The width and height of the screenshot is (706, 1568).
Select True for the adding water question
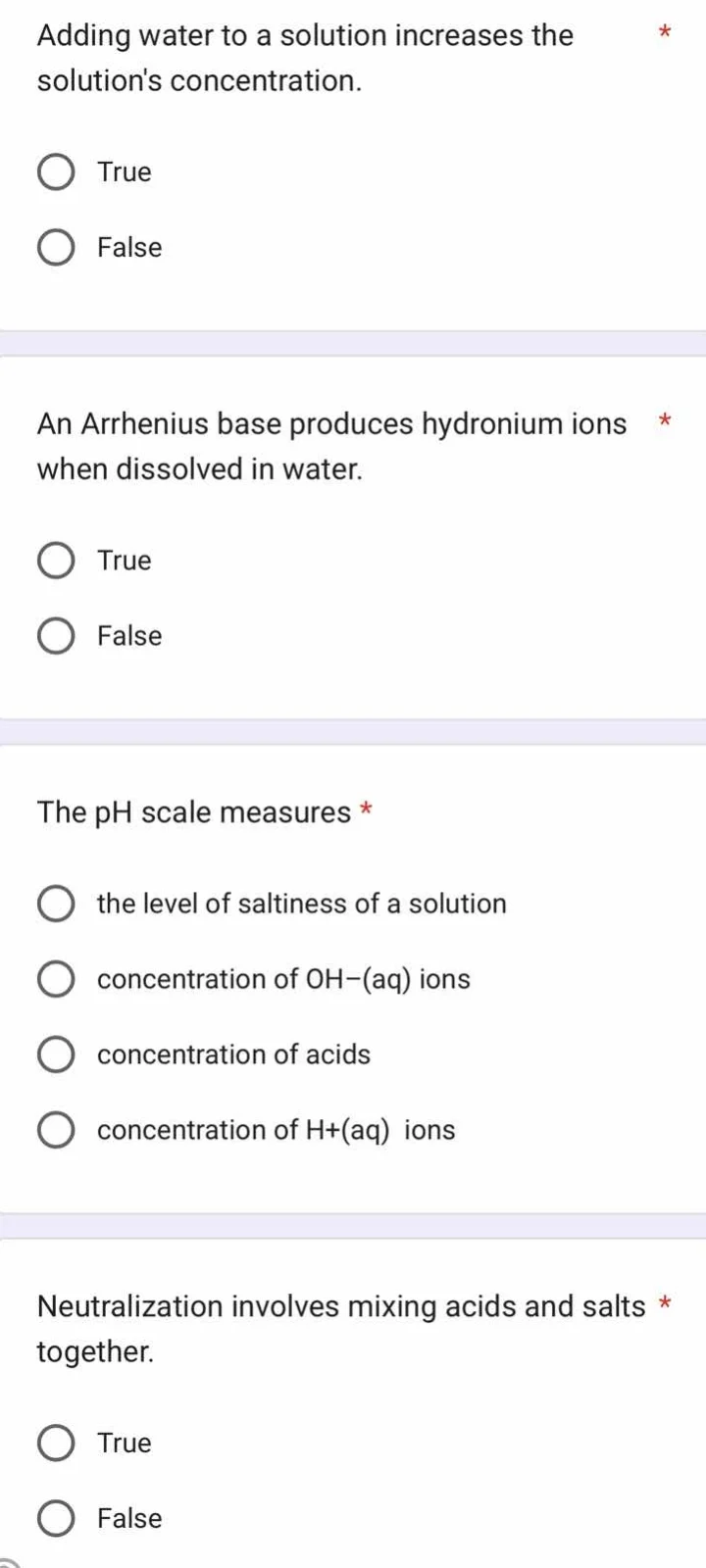(56, 171)
